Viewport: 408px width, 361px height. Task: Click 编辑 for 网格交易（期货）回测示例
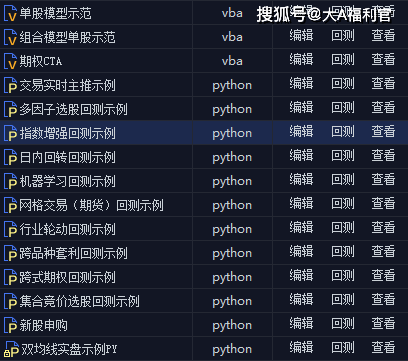click(x=301, y=203)
